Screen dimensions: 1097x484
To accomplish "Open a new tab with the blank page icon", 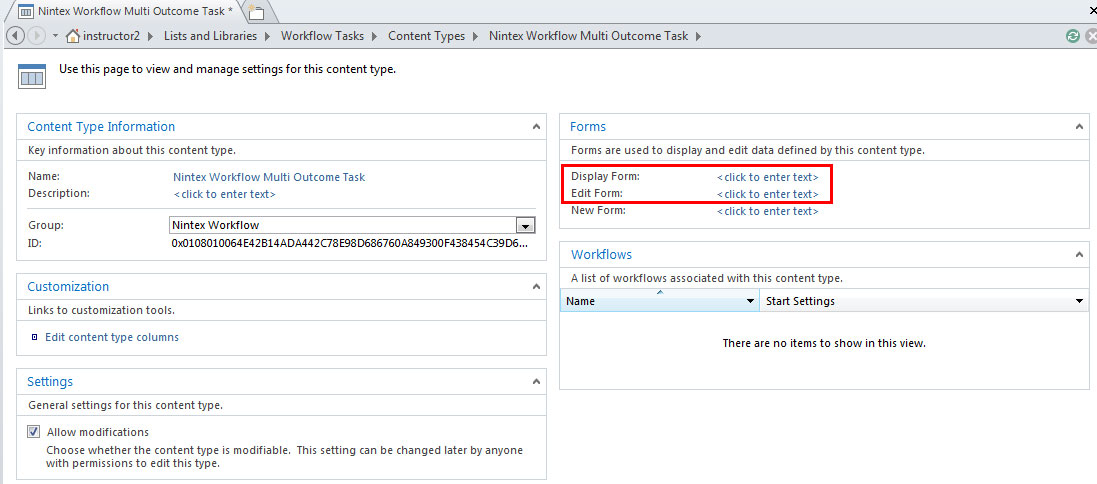I will (x=256, y=12).
